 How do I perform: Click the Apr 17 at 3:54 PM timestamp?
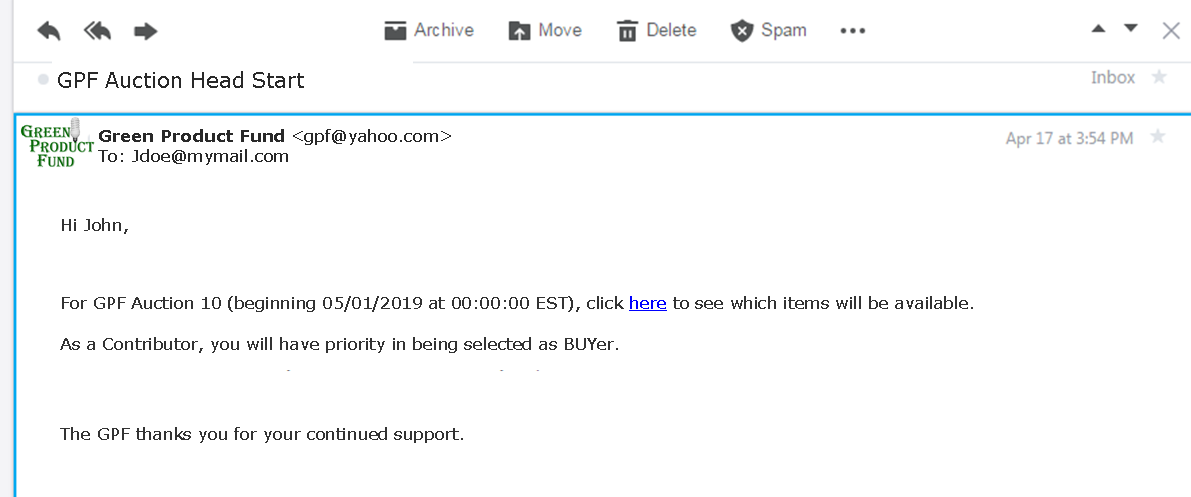pos(1069,138)
